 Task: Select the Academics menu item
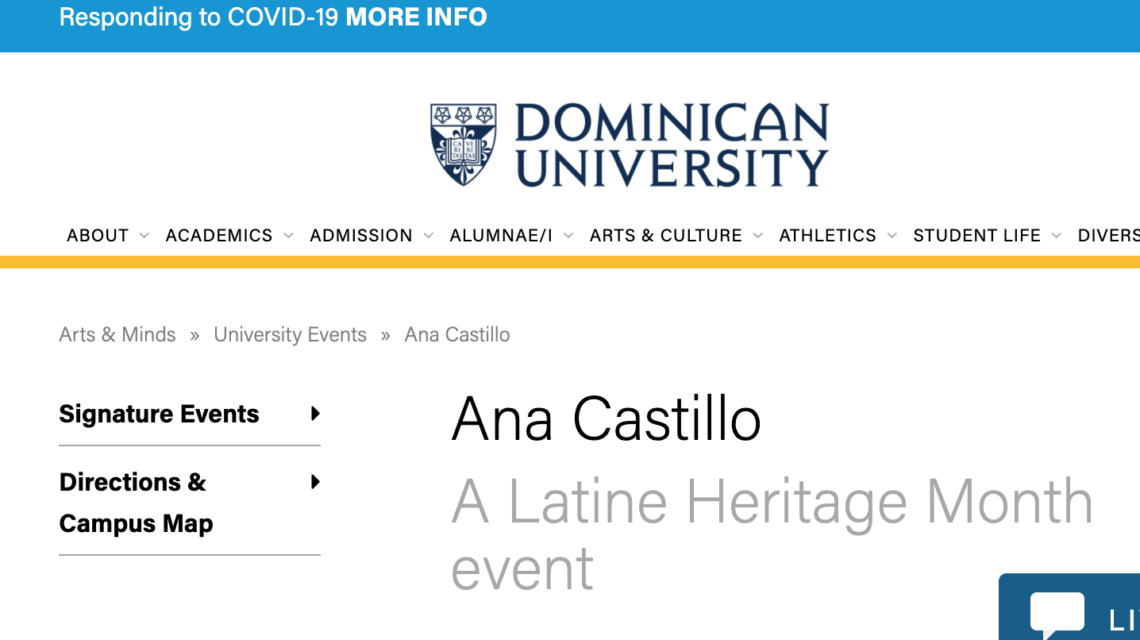219,236
